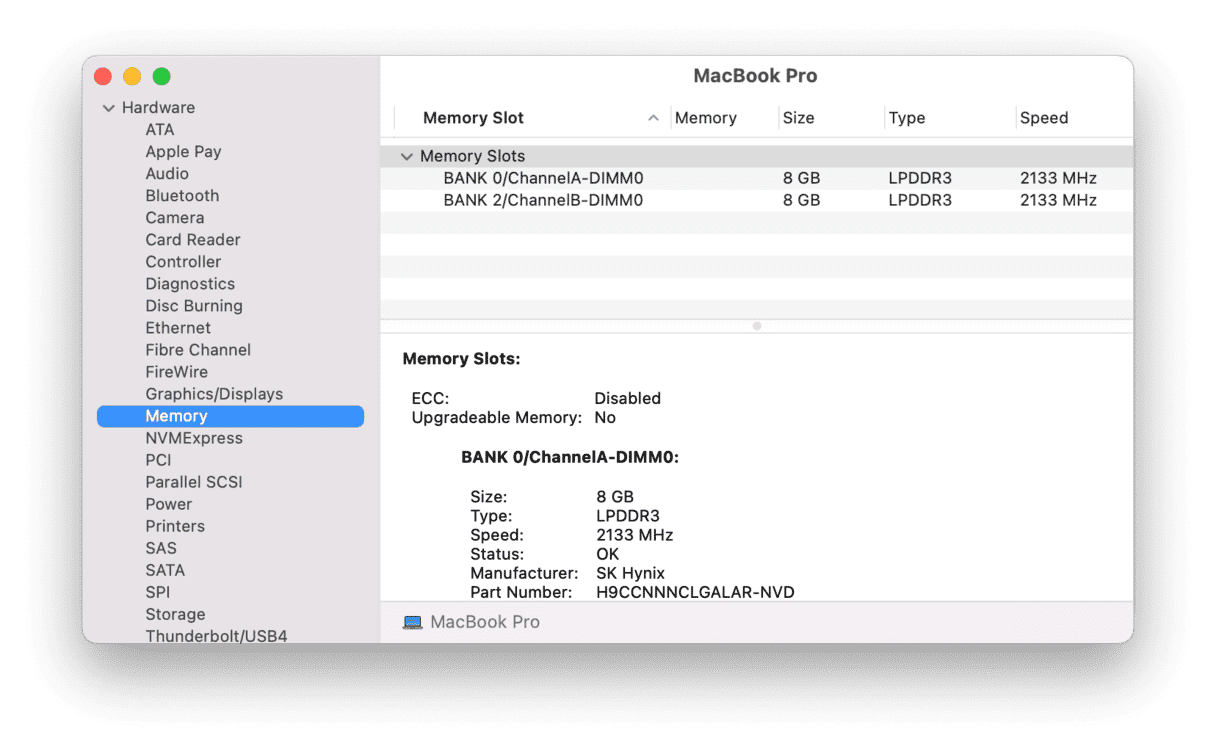Screen dimensions: 1216x752
Task: Collapse the Memory Slots disclosure triangle
Action: point(407,157)
